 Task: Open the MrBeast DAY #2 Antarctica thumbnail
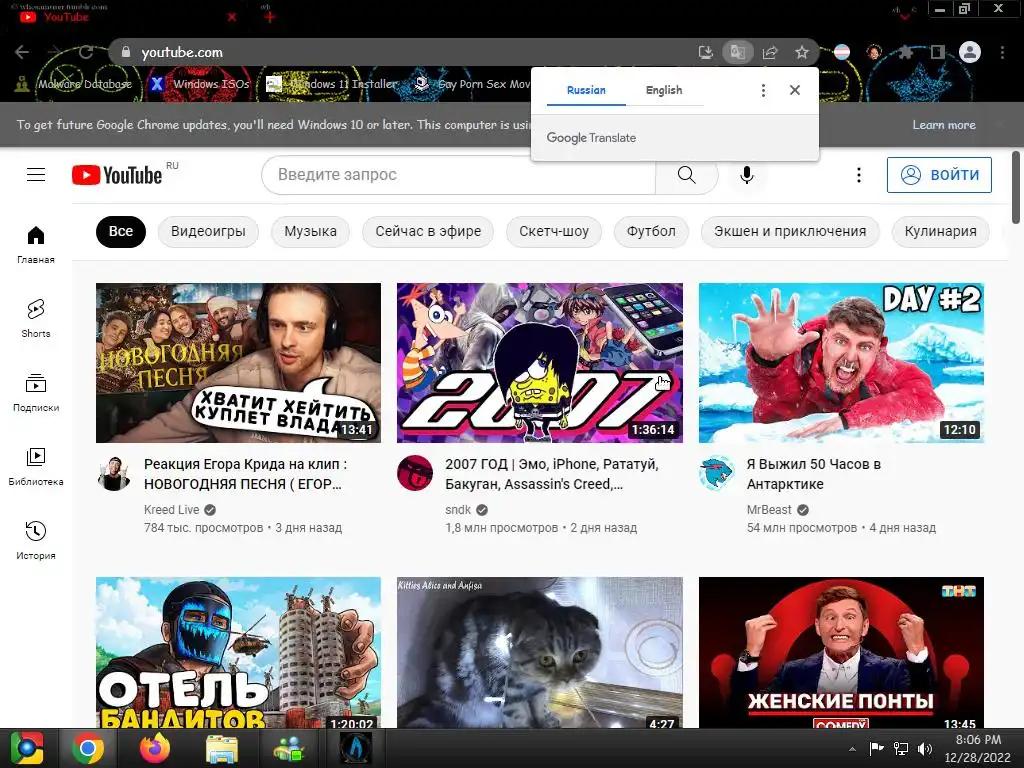click(x=841, y=363)
